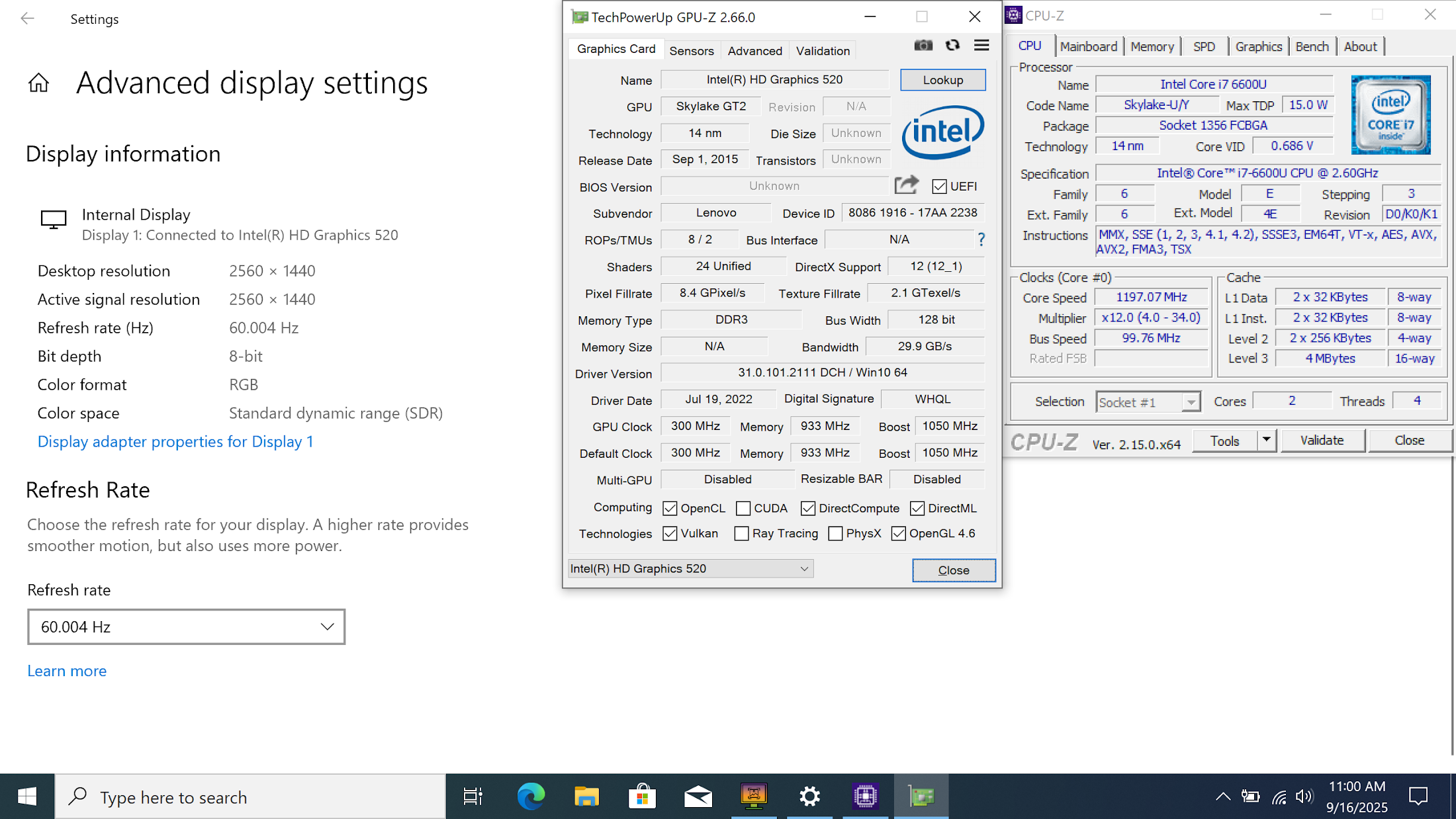Open Task View on the taskbar
The height and width of the screenshot is (819, 1456).
(473, 797)
